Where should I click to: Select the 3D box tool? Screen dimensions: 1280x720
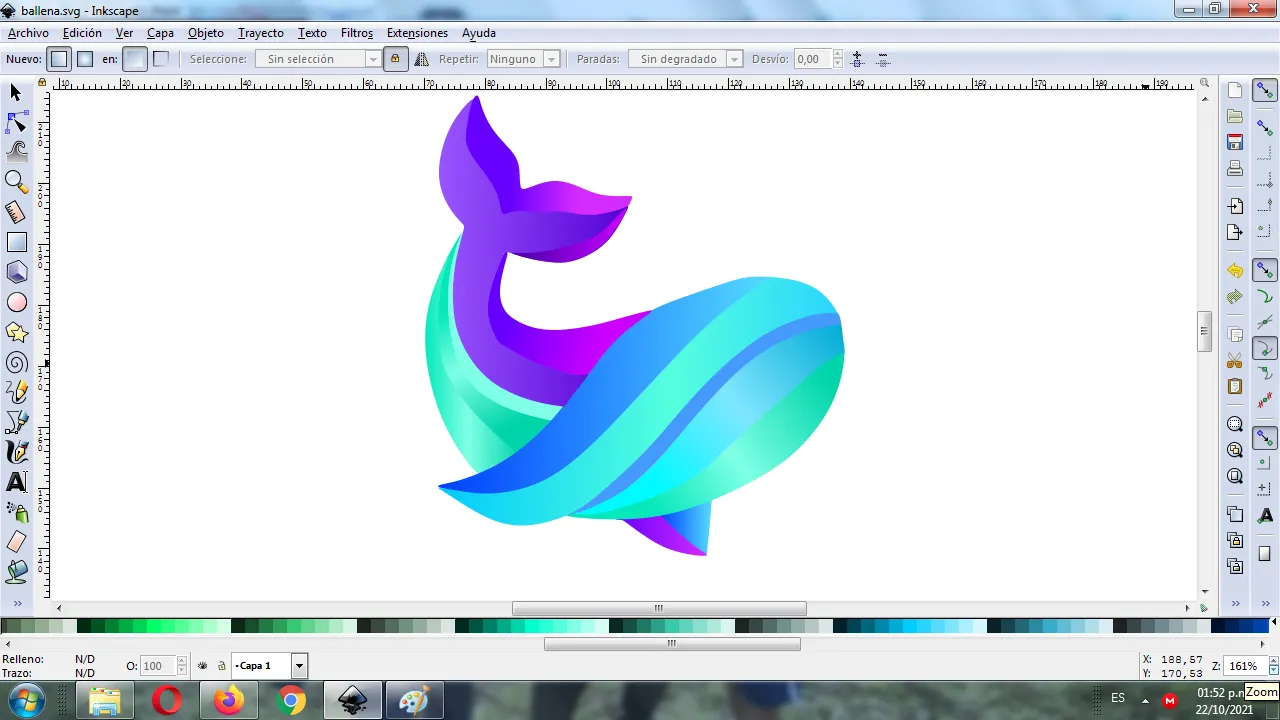[x=16, y=272]
